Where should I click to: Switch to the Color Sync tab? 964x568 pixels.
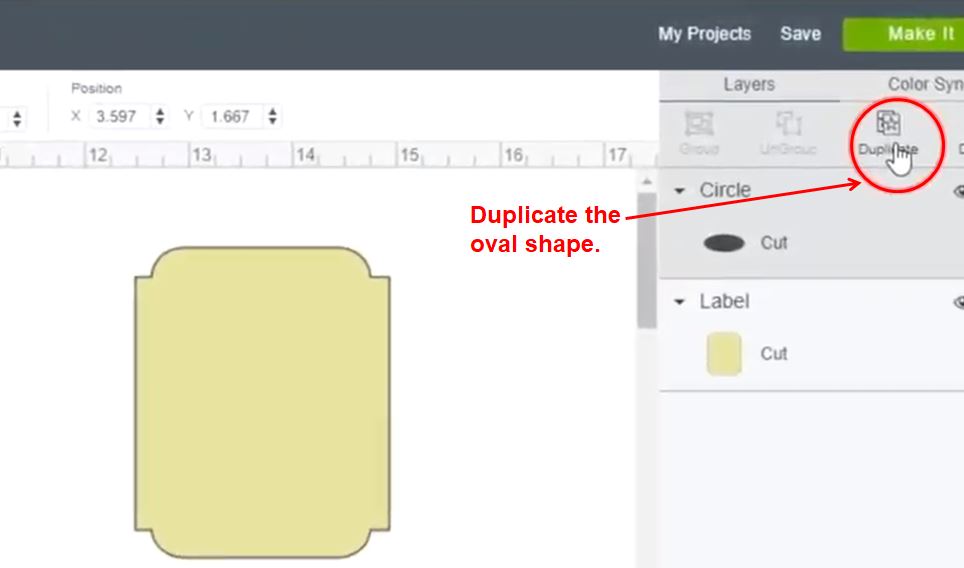click(925, 84)
